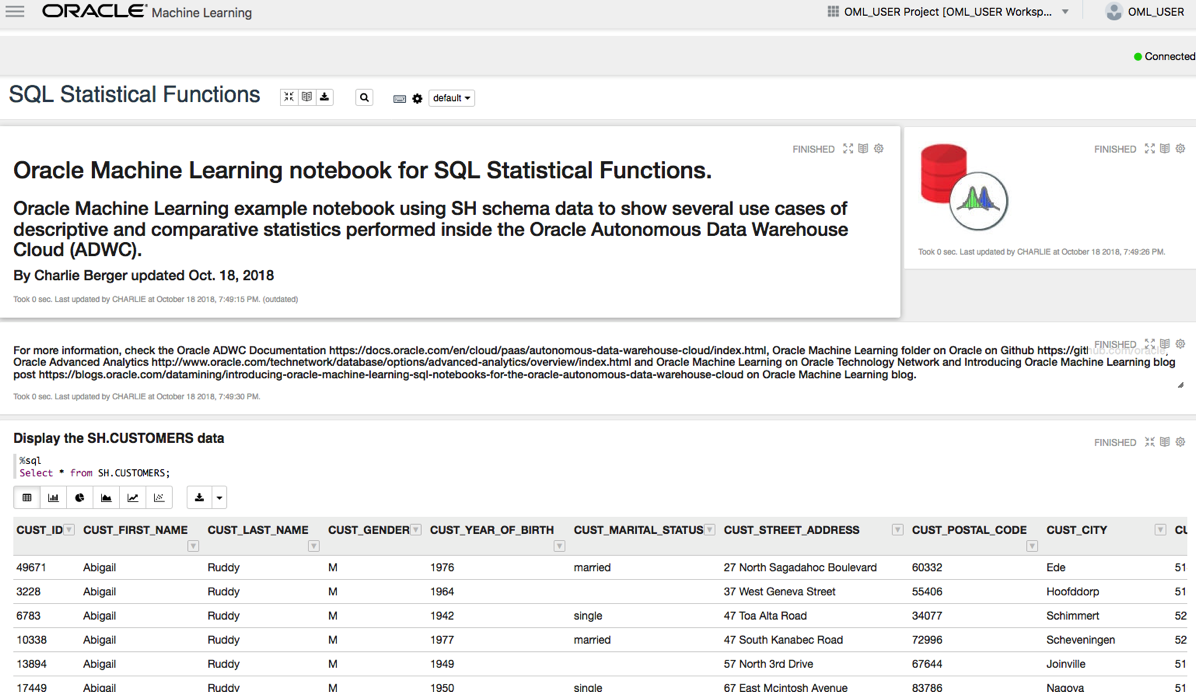Click the OML_USER avatar icon
This screenshot has height=692, width=1196.
tap(1114, 11)
